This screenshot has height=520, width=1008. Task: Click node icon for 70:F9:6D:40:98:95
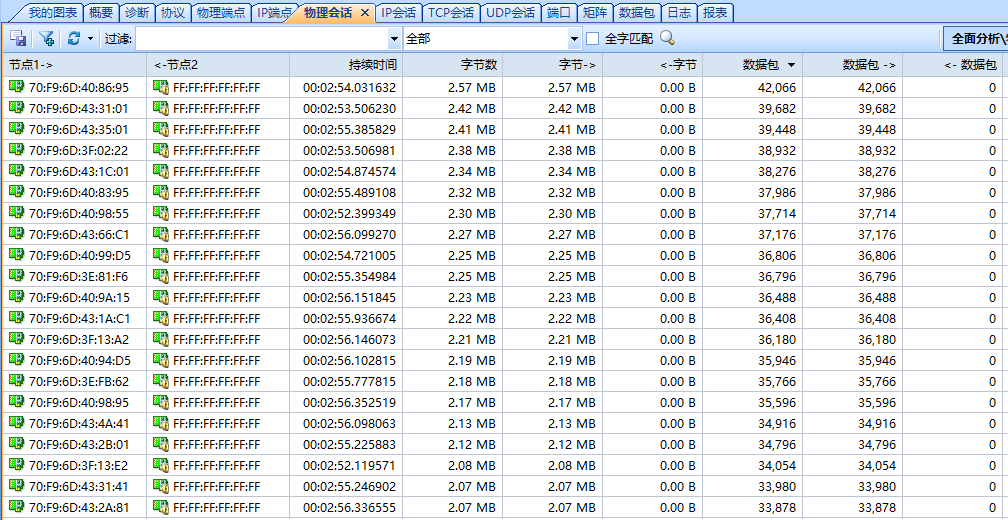(16, 402)
